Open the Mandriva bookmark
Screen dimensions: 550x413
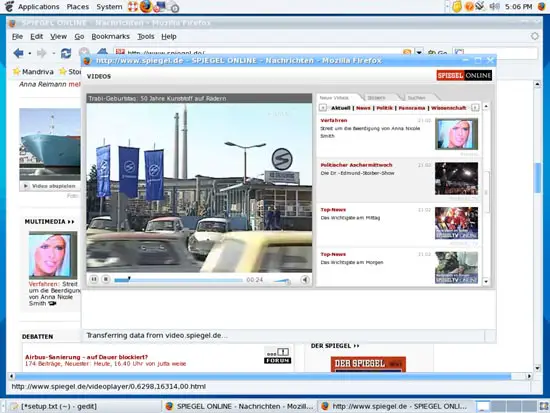[x=33, y=72]
